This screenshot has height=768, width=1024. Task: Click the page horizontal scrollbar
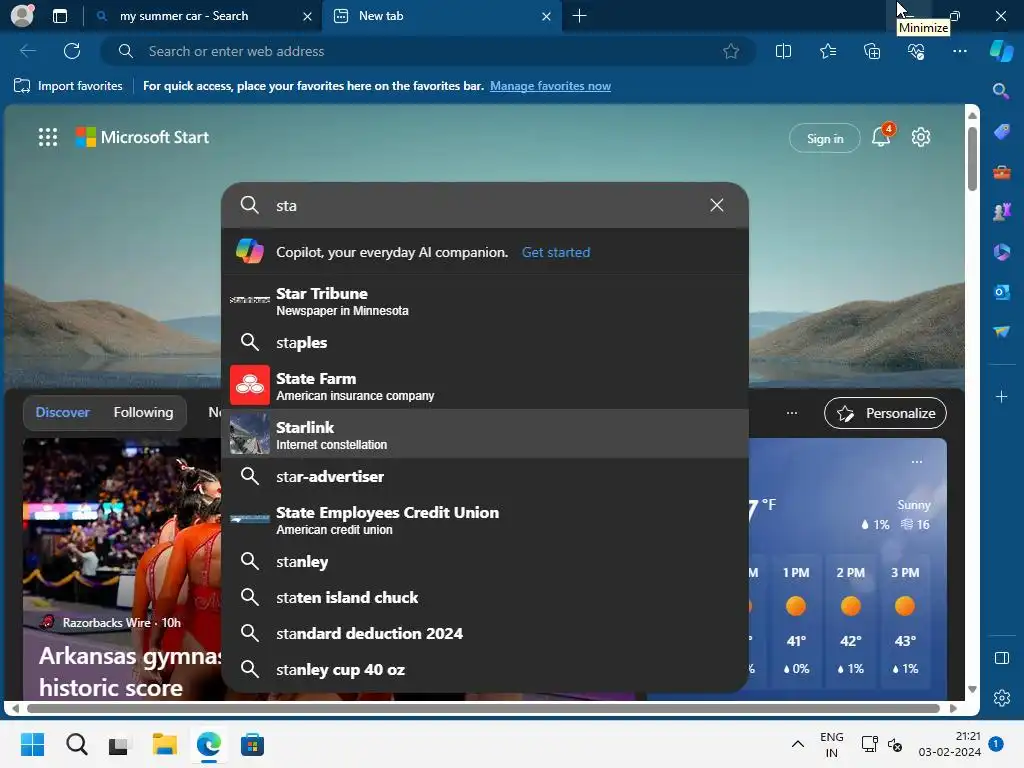pyautogui.click(x=483, y=708)
